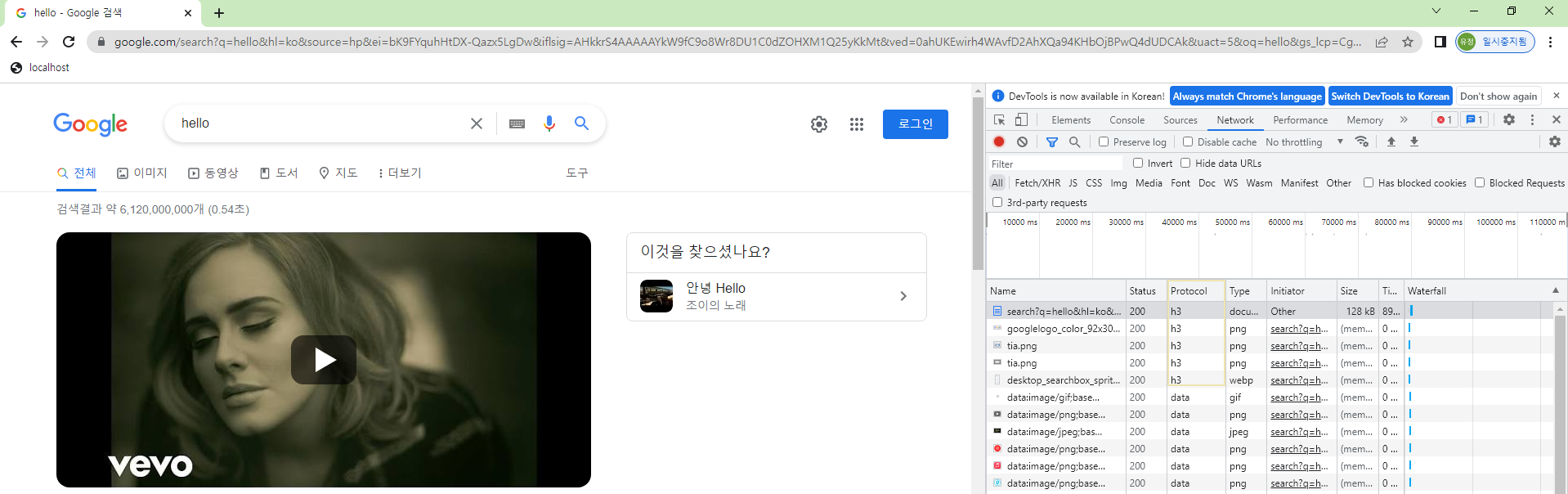The image size is (1568, 494).
Task: Open network panel settings gear
Action: [x=1555, y=141]
